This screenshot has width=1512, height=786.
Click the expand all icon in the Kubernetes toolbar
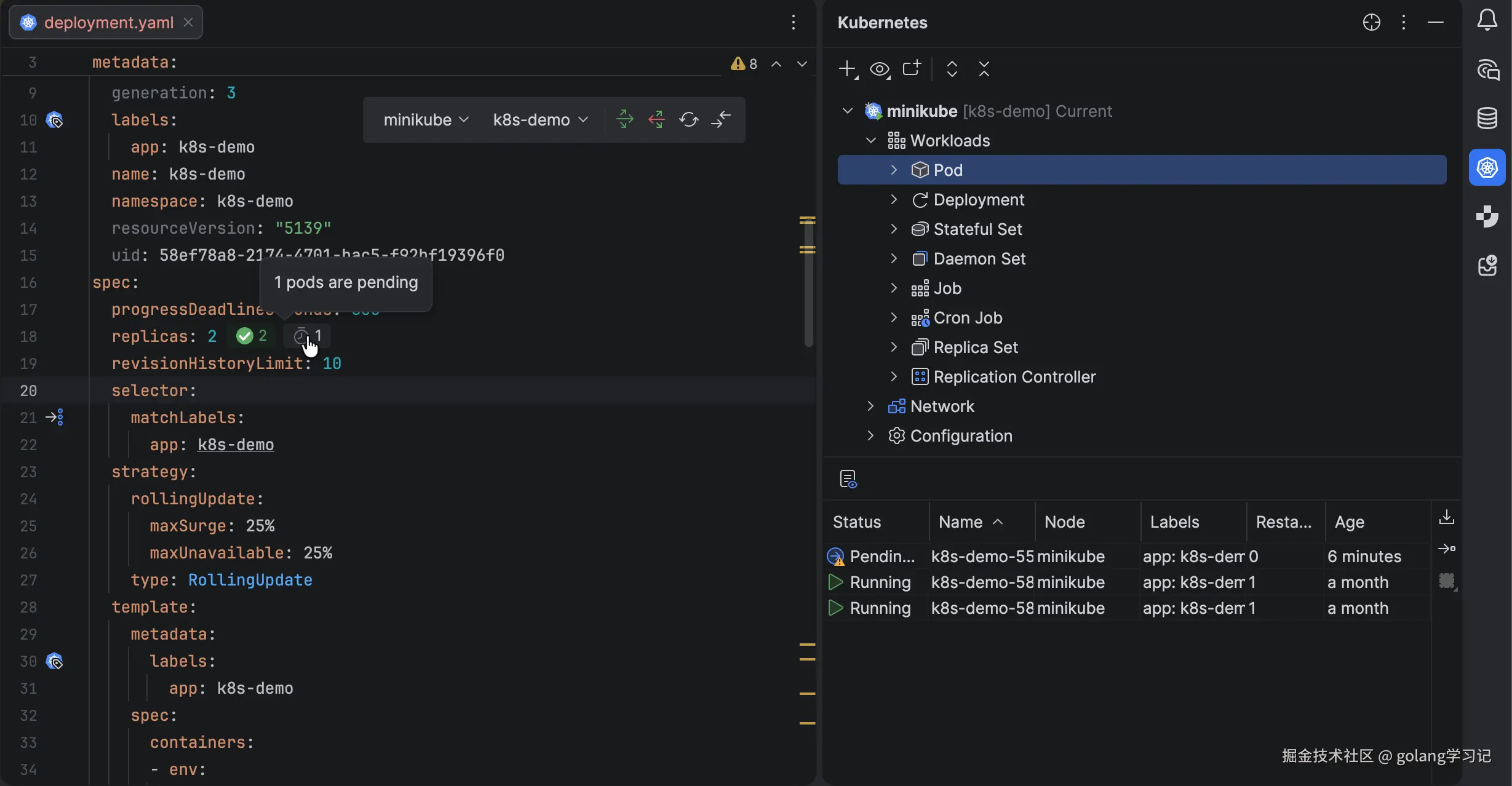click(952, 69)
